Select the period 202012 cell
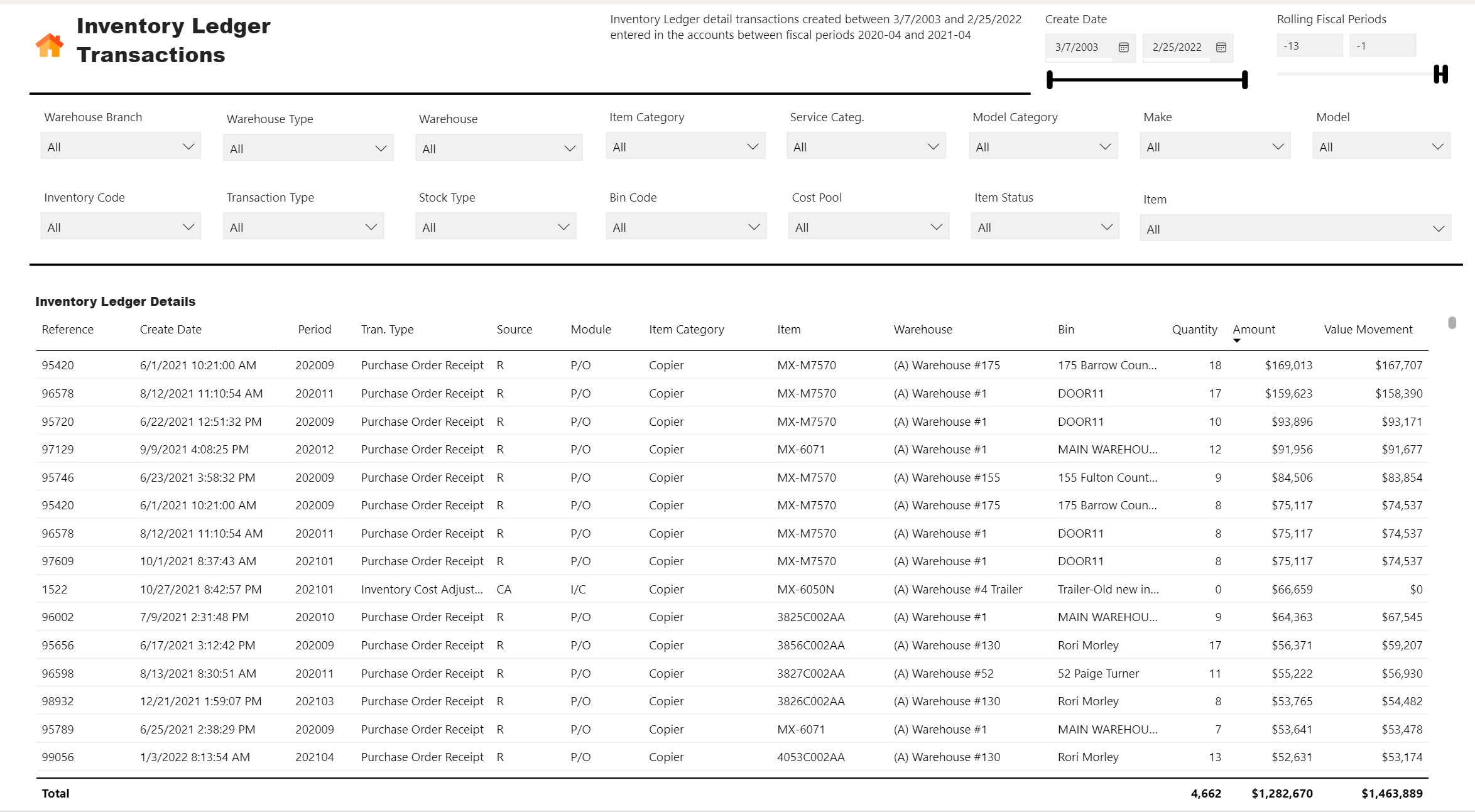Screen dimensions: 1475x812 (x=314, y=449)
